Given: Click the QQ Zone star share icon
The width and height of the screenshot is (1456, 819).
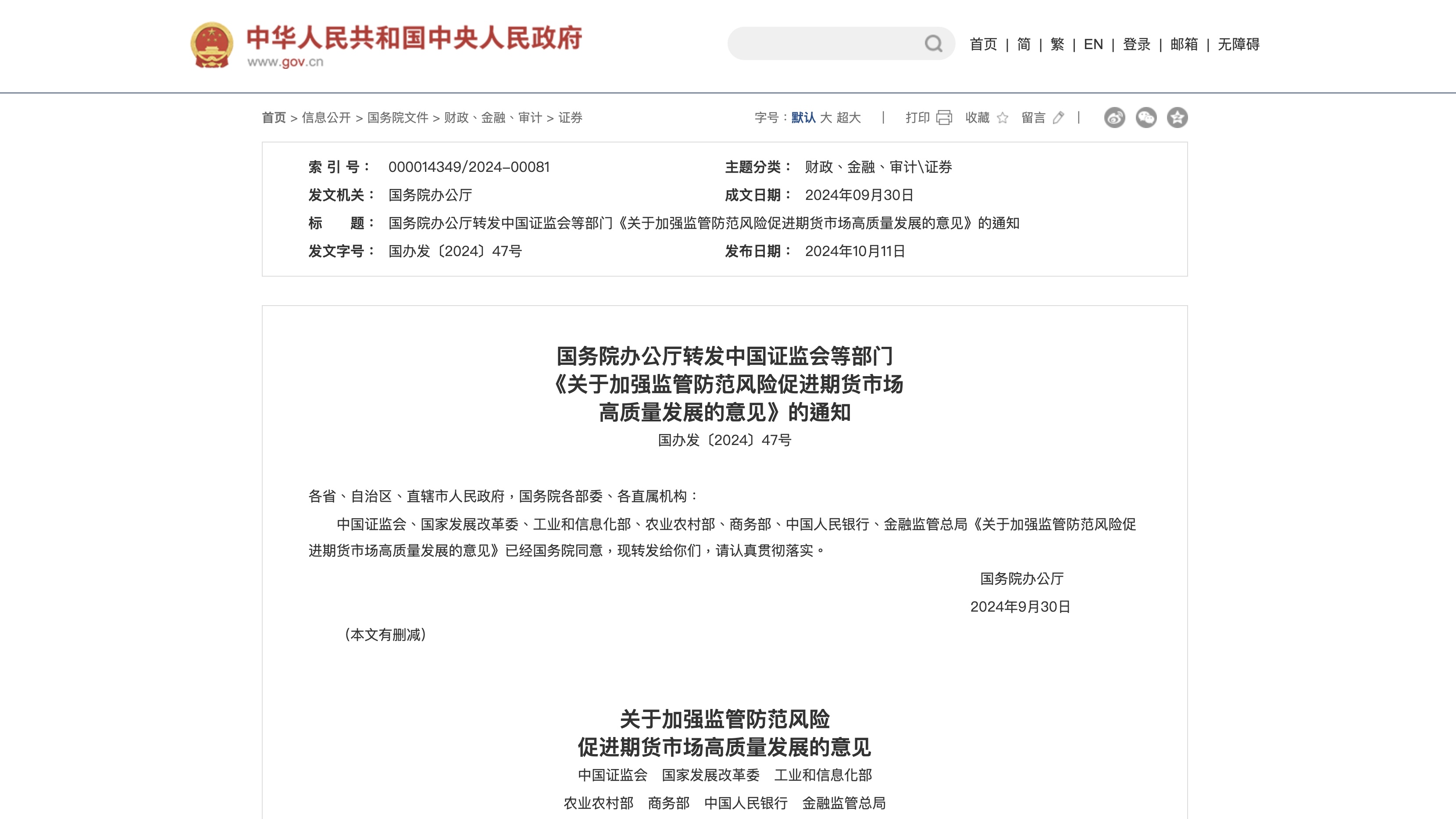Looking at the screenshot, I should 1178,118.
